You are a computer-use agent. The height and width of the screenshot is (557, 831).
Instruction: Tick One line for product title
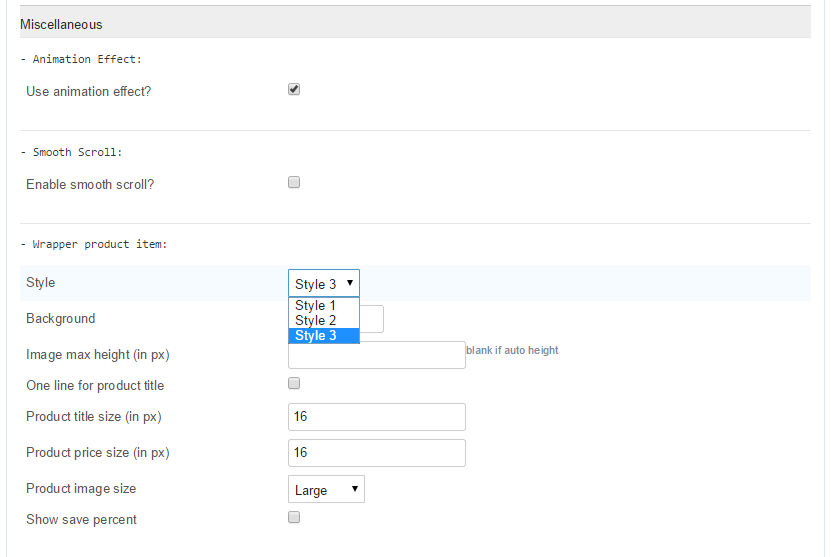coord(294,383)
